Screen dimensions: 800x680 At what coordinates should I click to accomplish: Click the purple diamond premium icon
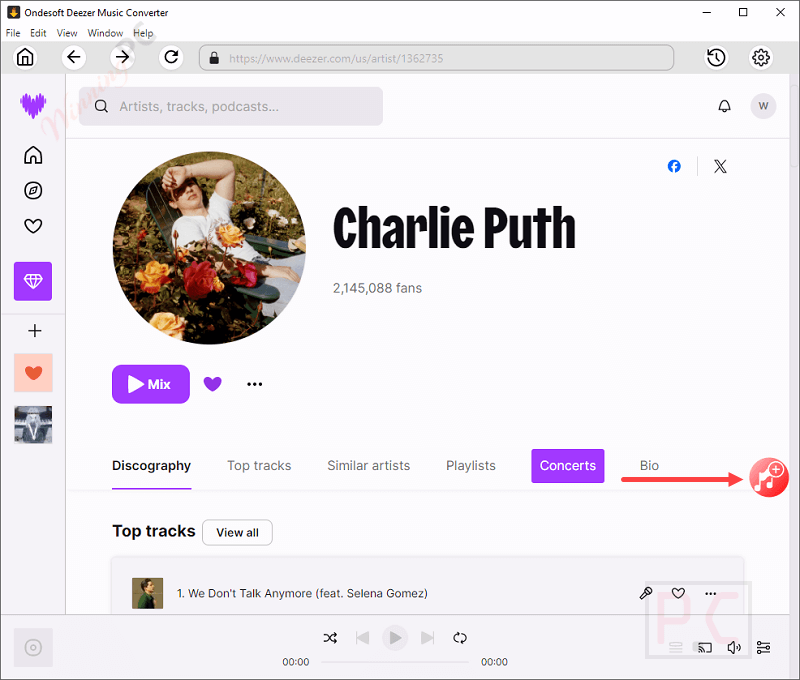(33, 281)
